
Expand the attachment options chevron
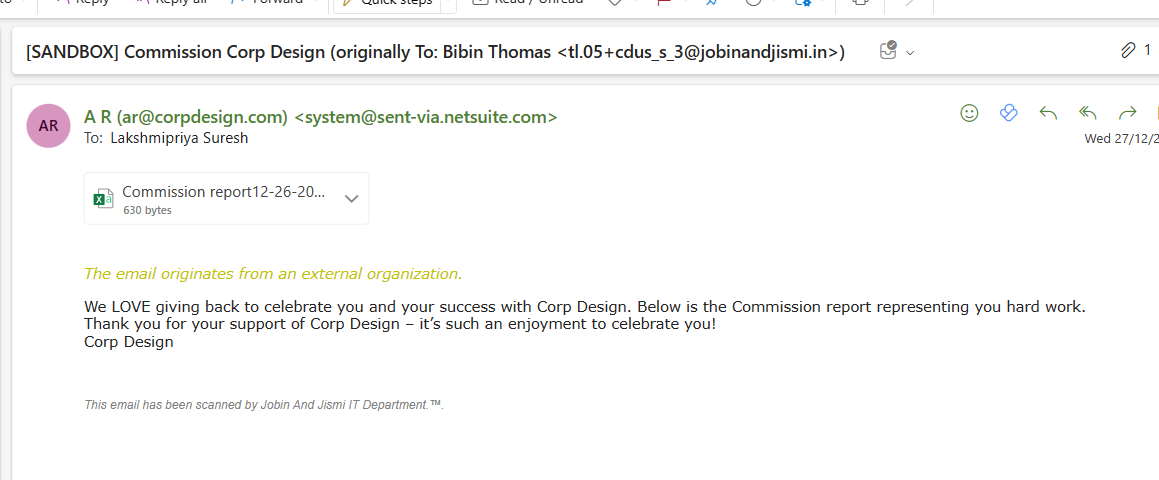(x=351, y=198)
